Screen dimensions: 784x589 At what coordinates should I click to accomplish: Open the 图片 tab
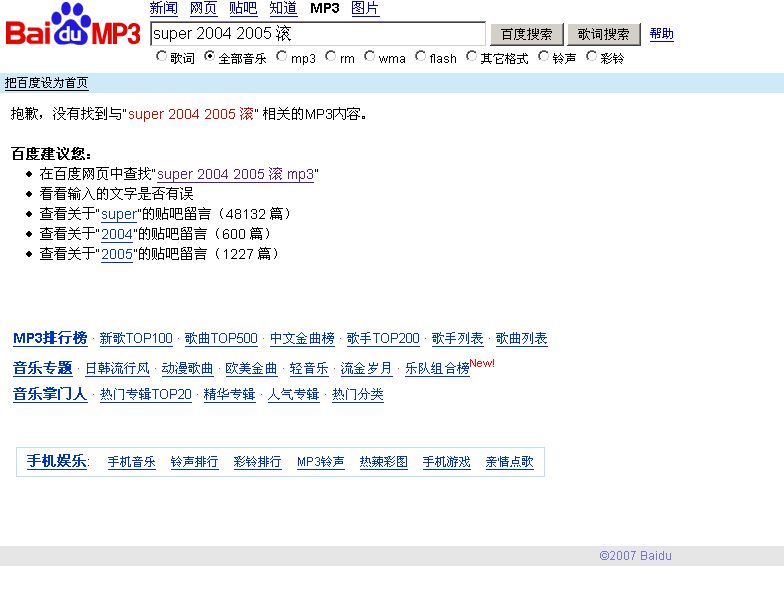click(365, 8)
